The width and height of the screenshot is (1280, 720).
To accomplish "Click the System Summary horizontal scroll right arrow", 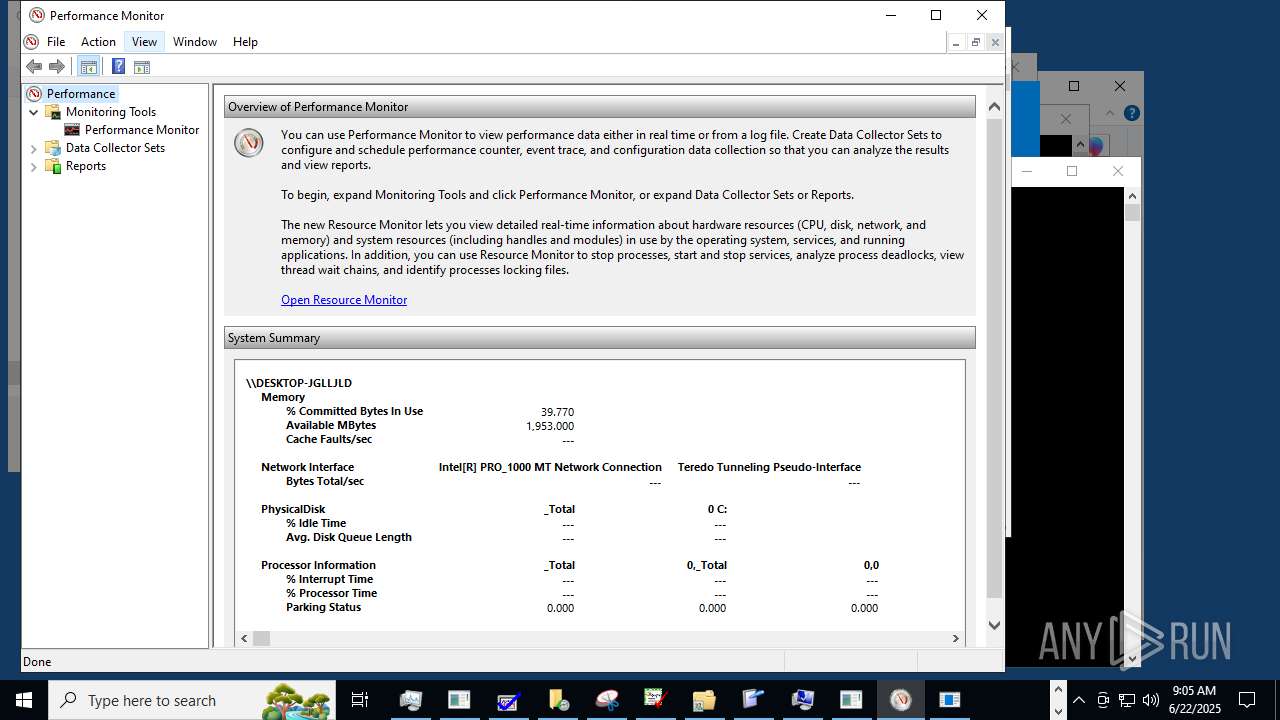I will point(955,638).
